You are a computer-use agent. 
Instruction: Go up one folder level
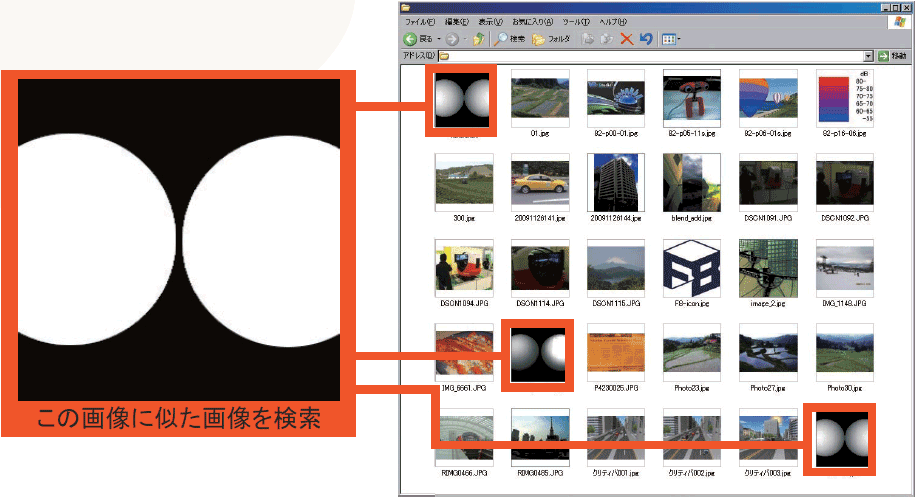[x=479, y=39]
